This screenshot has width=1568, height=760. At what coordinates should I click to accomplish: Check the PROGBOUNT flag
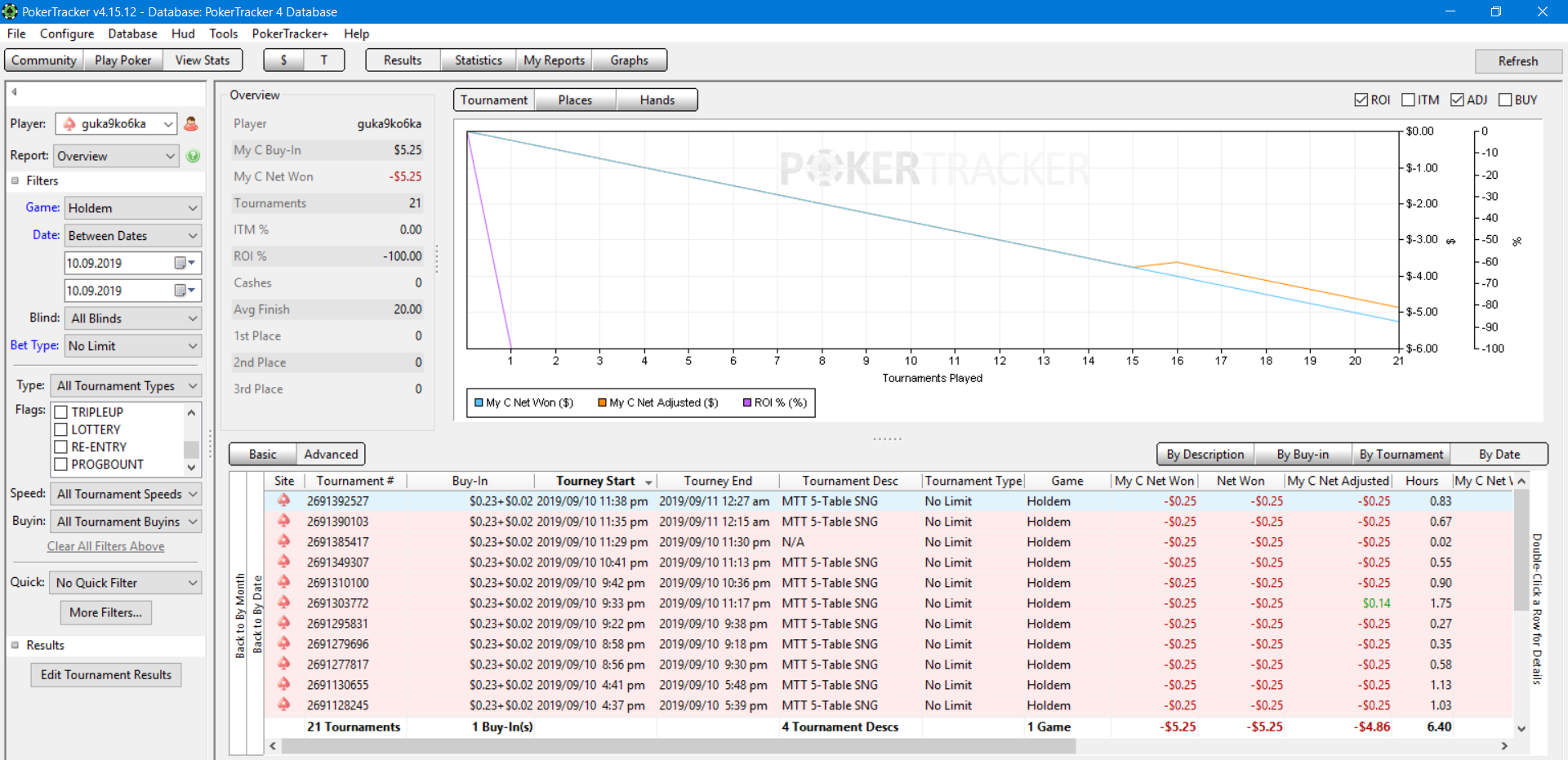60,464
